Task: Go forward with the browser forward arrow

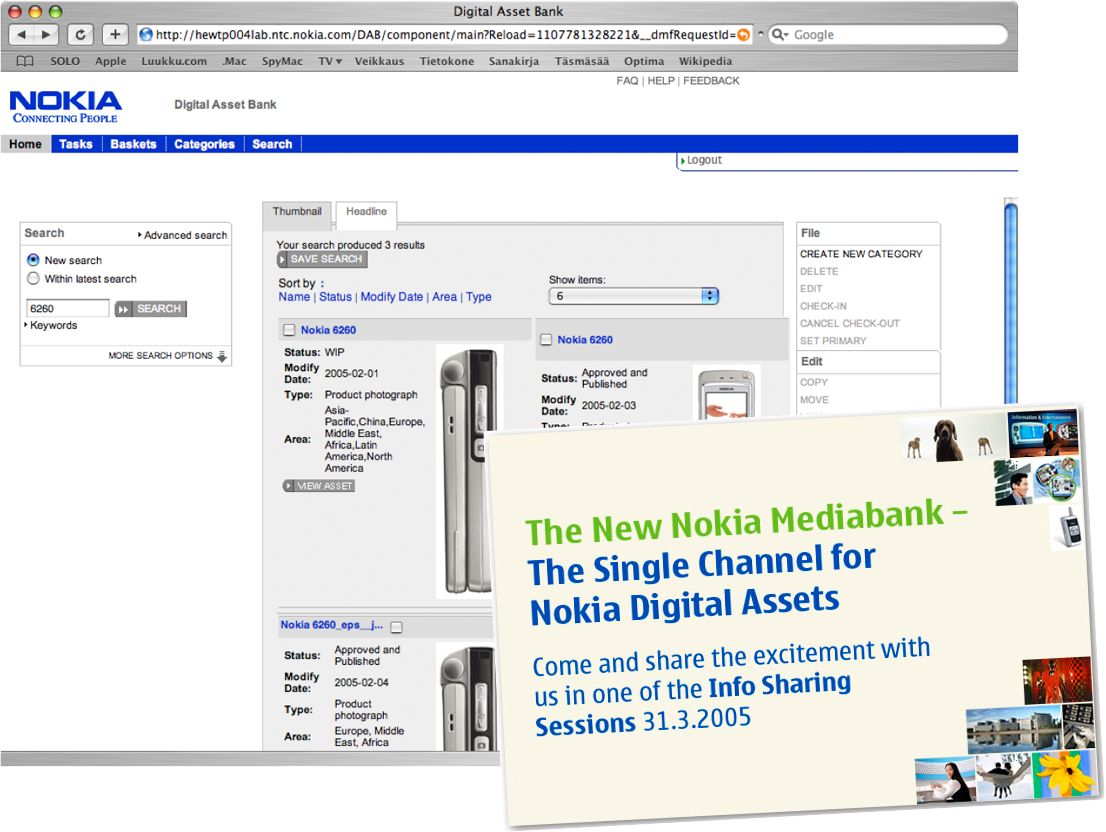Action: click(46, 34)
